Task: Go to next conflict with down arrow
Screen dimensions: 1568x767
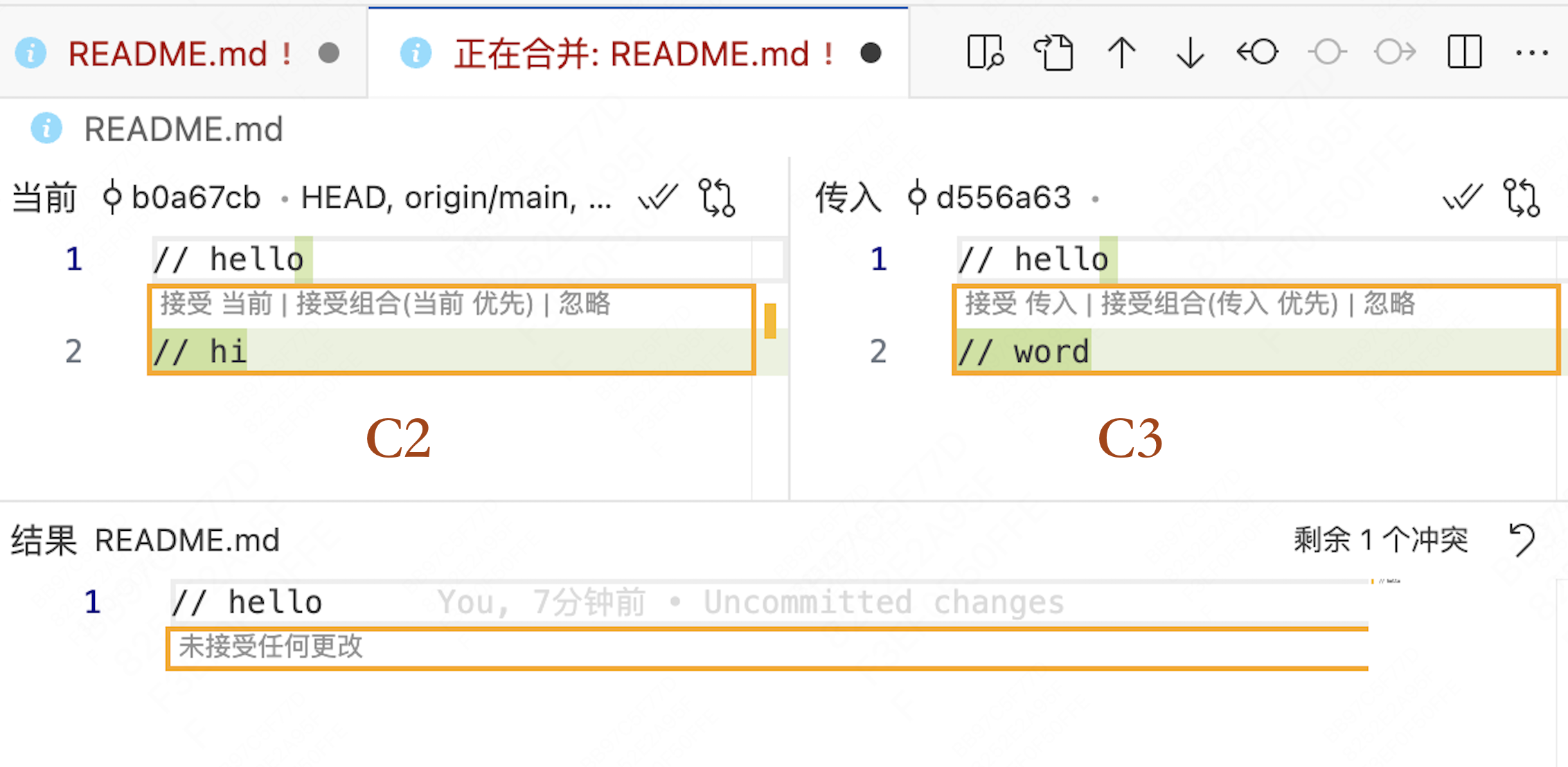Action: [1190, 53]
